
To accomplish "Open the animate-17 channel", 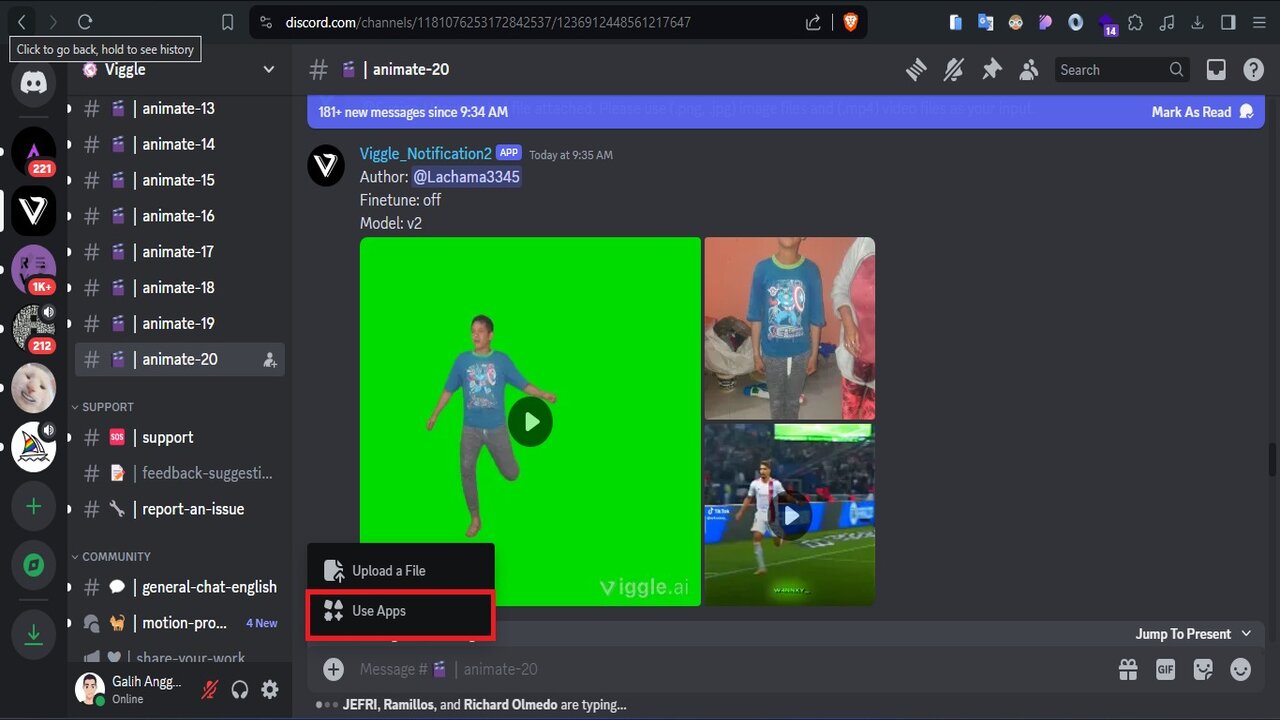I will (x=180, y=252).
